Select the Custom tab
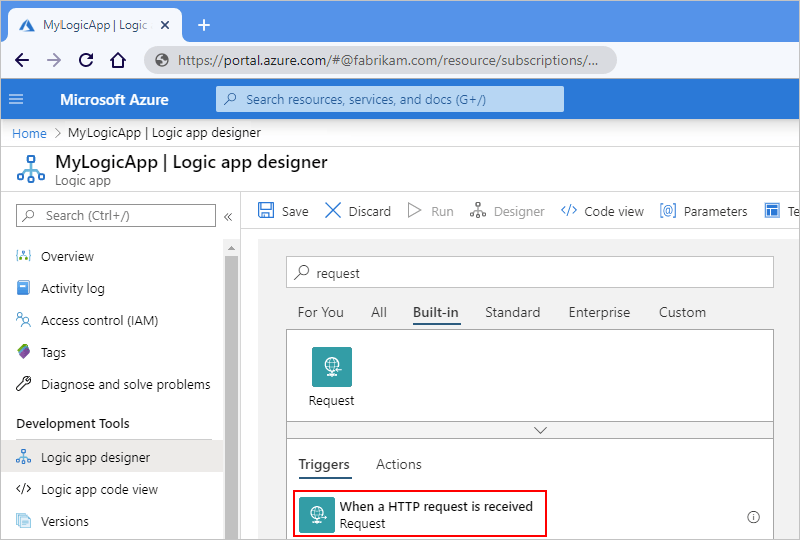800x540 pixels. [x=682, y=312]
